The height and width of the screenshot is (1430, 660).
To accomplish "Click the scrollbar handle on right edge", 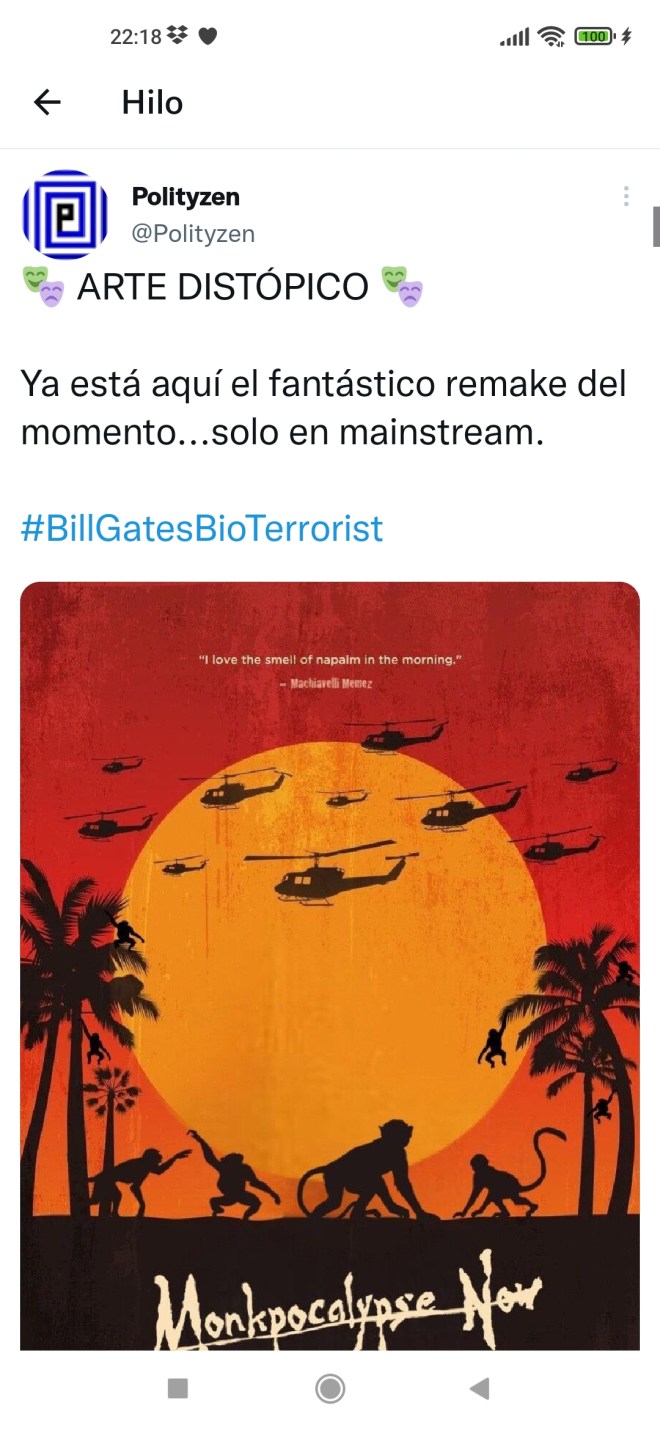I will pyautogui.click(x=656, y=226).
